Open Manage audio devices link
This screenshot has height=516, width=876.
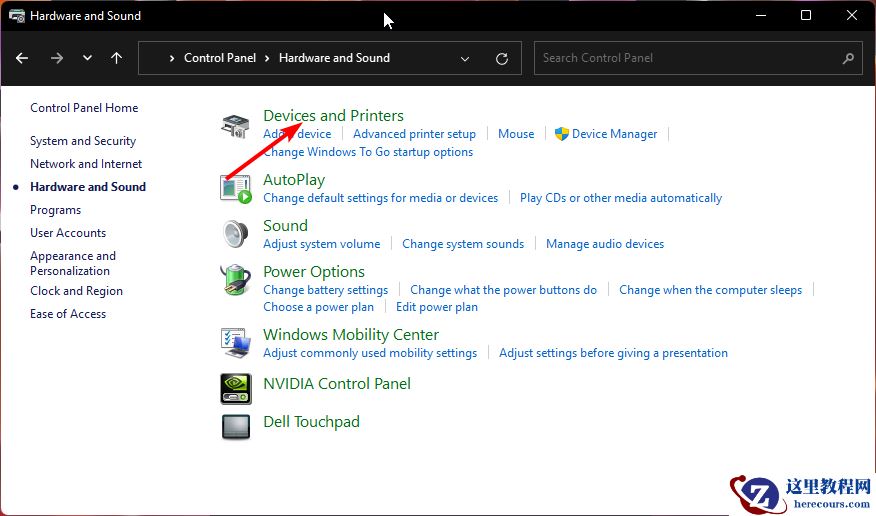tap(604, 244)
